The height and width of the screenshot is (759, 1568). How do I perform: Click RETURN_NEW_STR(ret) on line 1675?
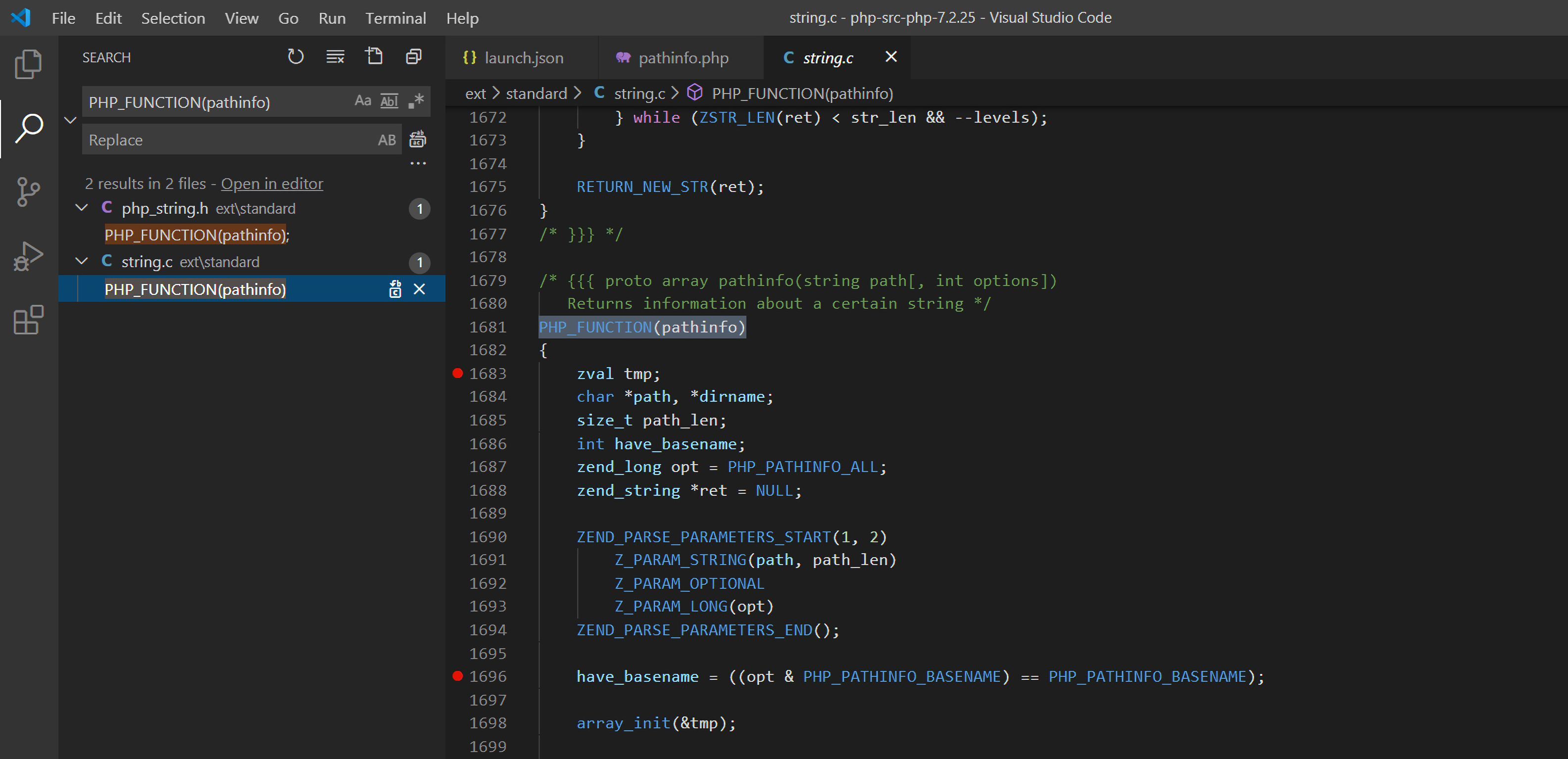pos(665,186)
